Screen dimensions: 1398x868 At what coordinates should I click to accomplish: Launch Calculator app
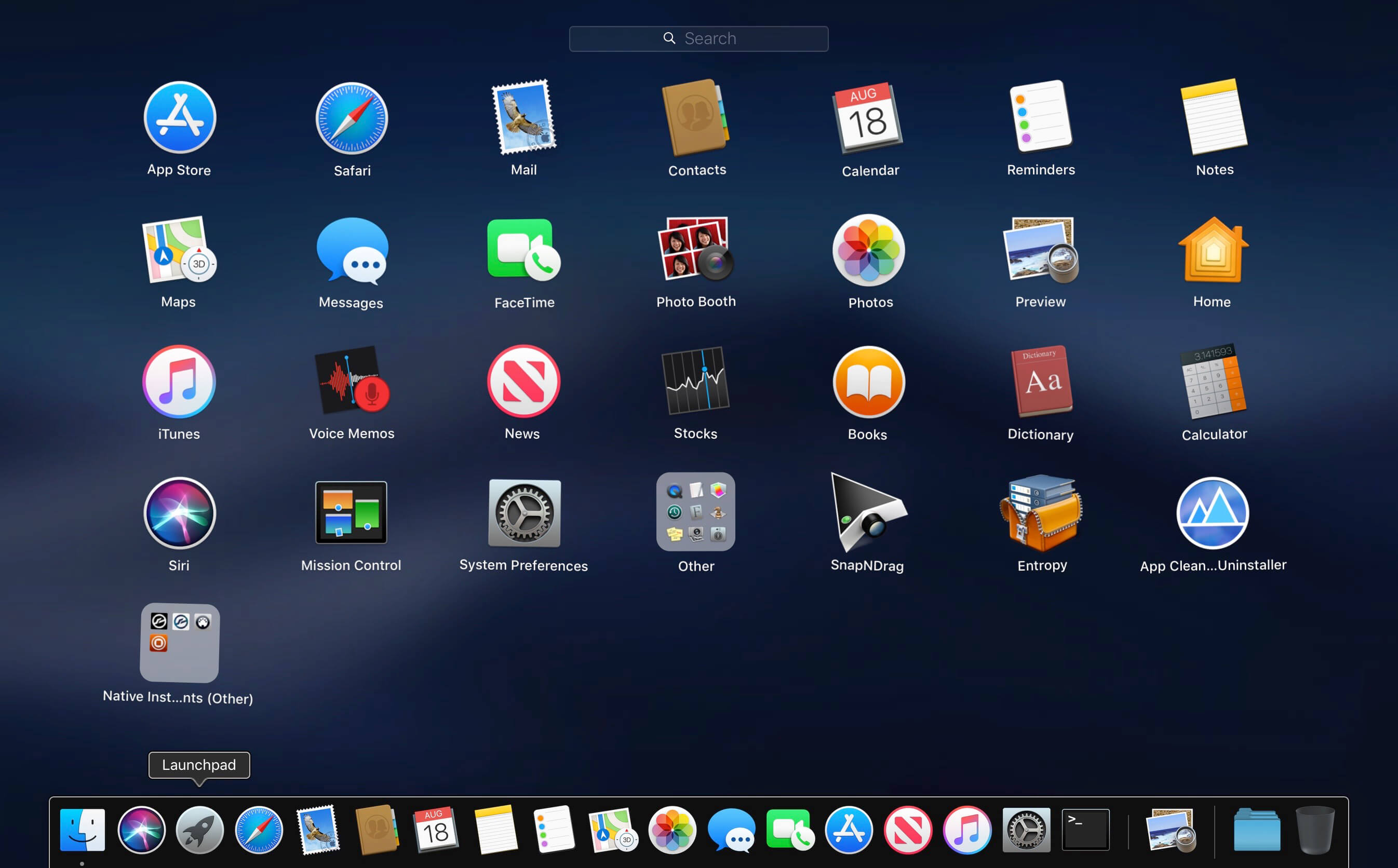(1213, 381)
